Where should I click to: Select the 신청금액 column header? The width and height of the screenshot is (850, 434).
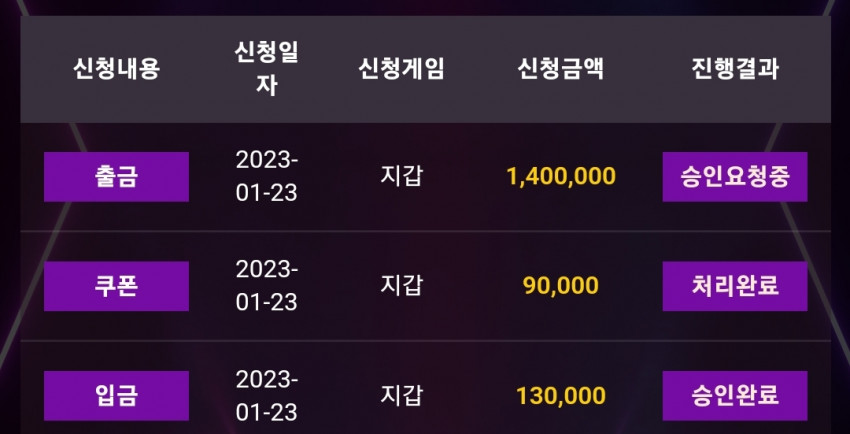pos(561,69)
